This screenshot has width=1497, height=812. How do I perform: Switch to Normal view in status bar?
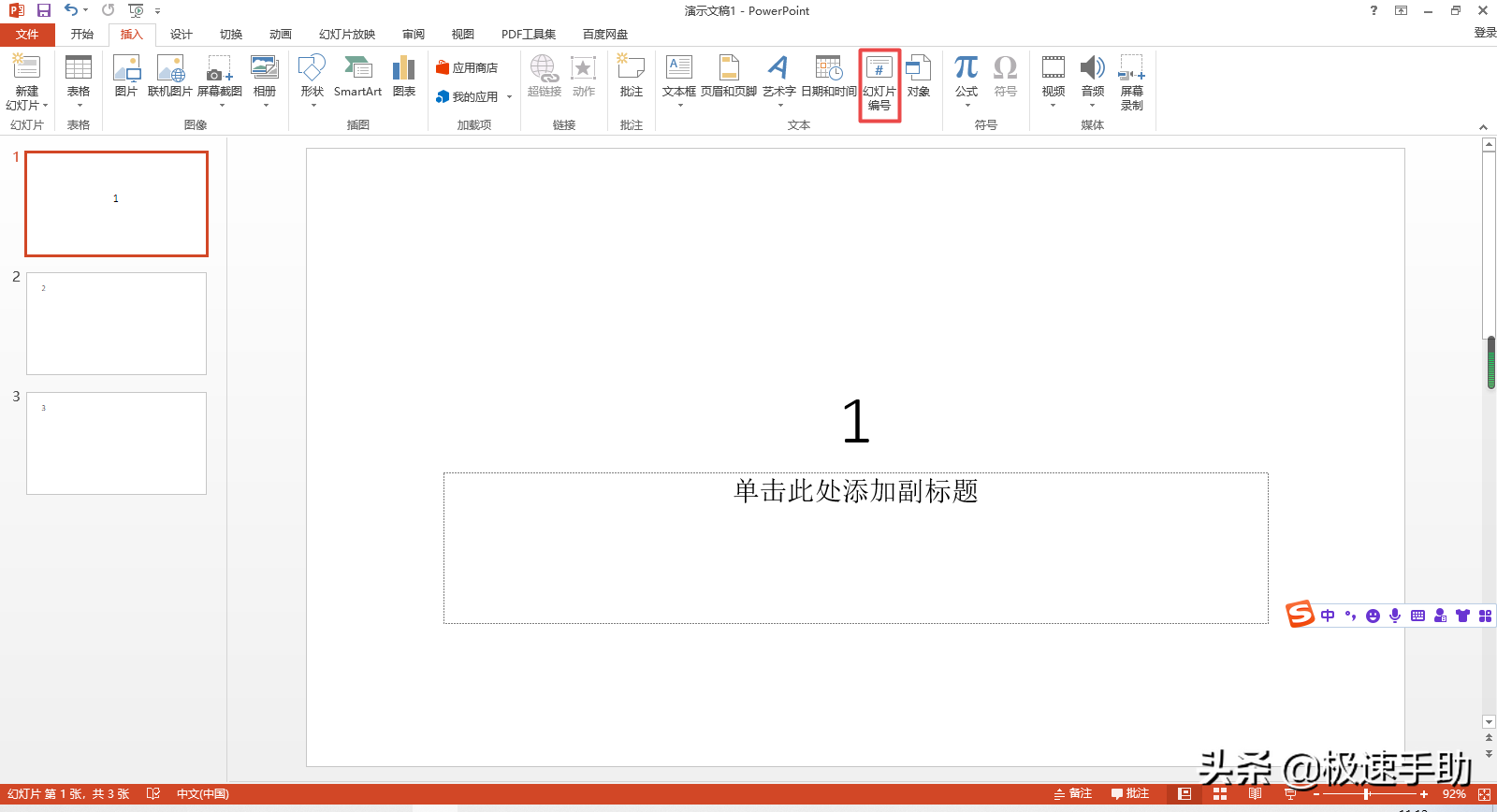[1185, 793]
